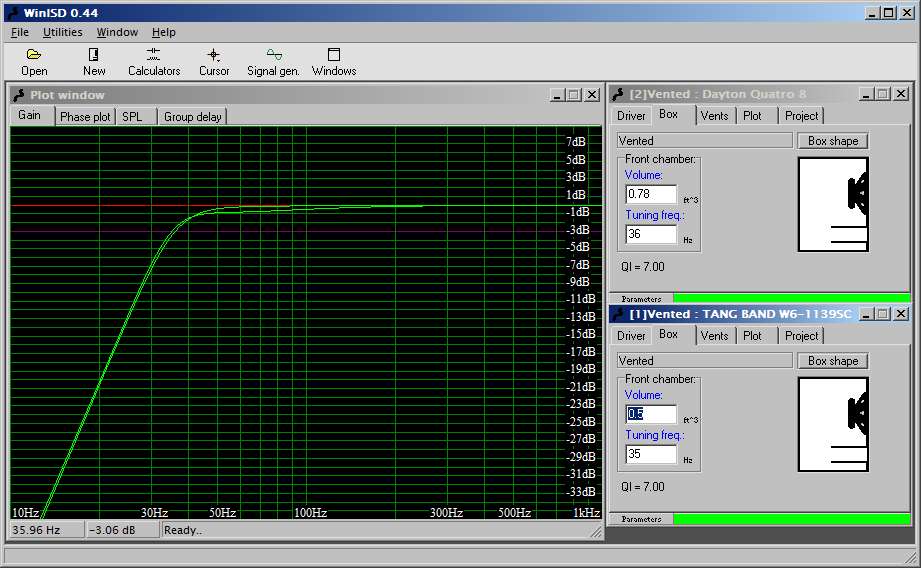
Task: Click the Ready.. status text
Action: (x=183, y=530)
